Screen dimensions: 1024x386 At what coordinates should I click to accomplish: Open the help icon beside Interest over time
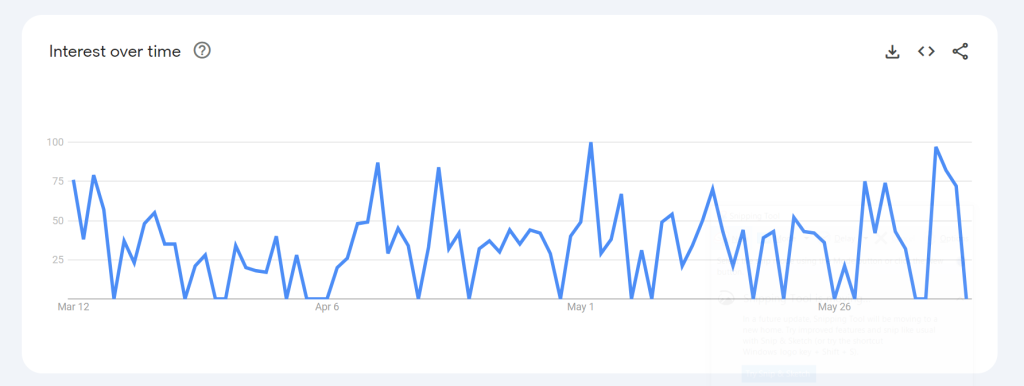tap(202, 51)
